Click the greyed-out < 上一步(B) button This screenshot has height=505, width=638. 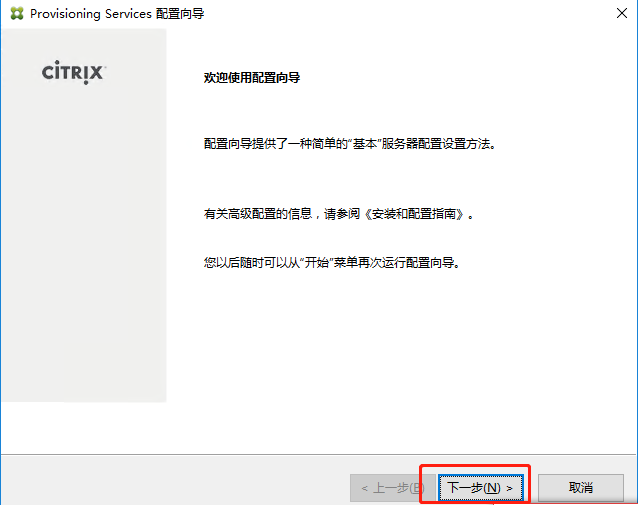tap(387, 488)
